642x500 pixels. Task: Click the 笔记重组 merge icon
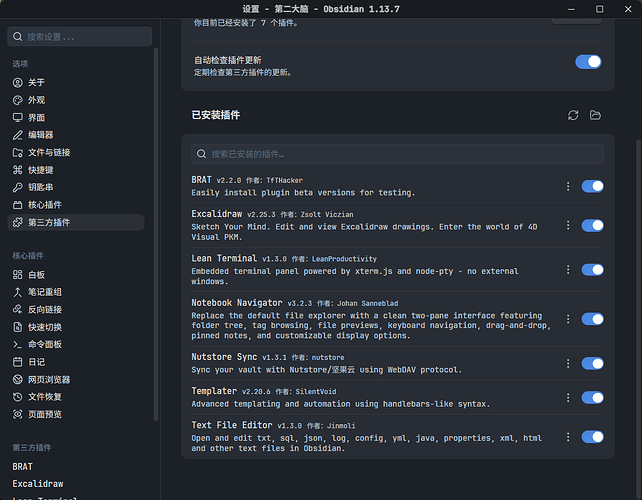(x=18, y=292)
